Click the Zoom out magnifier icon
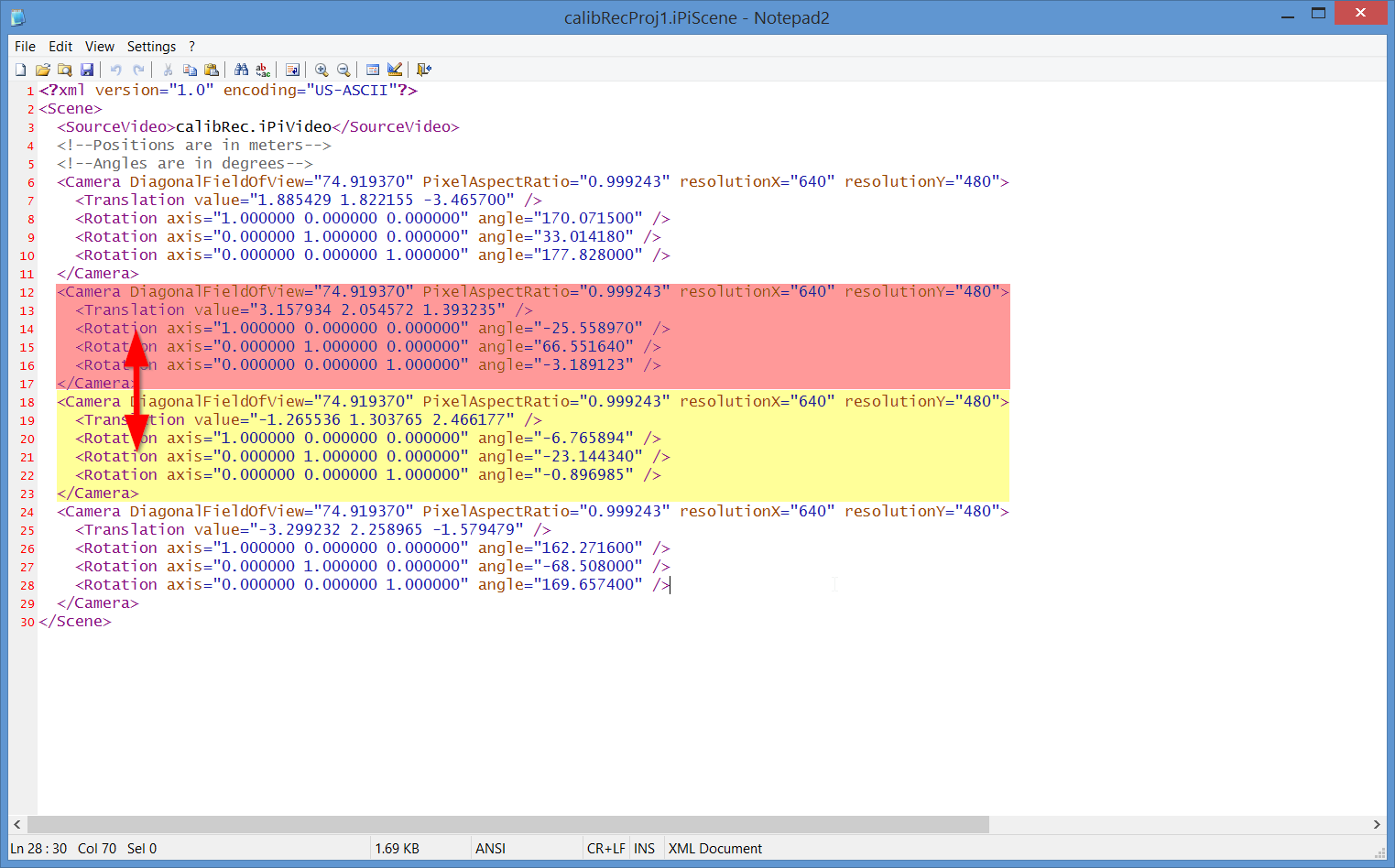 point(343,70)
